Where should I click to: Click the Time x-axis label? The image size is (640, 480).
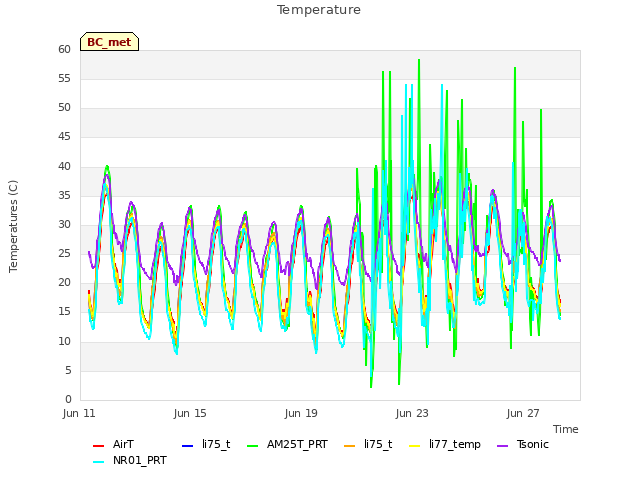pos(566,429)
